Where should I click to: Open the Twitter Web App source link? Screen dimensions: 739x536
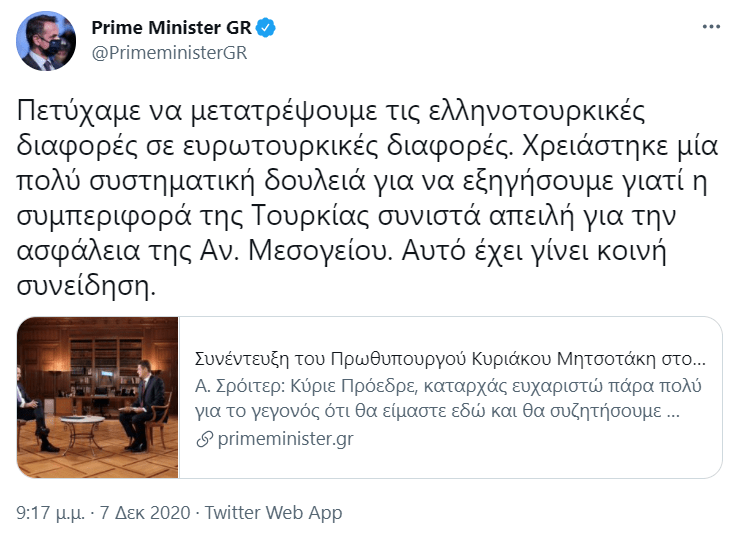point(273,513)
